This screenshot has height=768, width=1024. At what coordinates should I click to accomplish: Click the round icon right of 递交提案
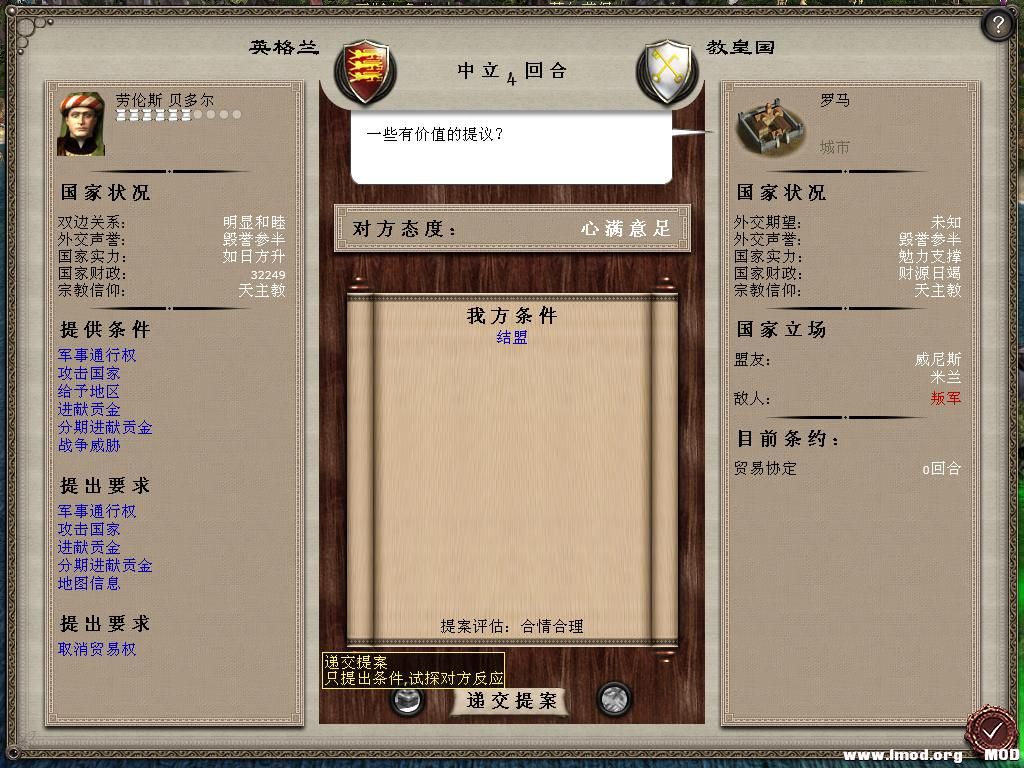[x=614, y=699]
